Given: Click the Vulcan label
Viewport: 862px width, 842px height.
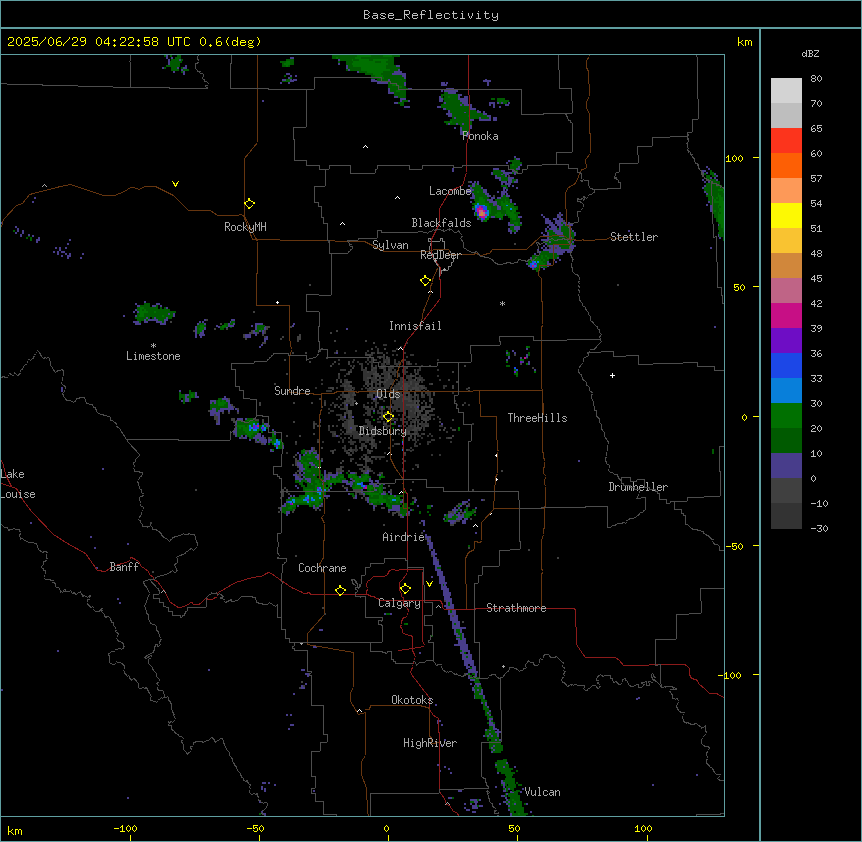Looking at the screenshot, I should point(543,792).
